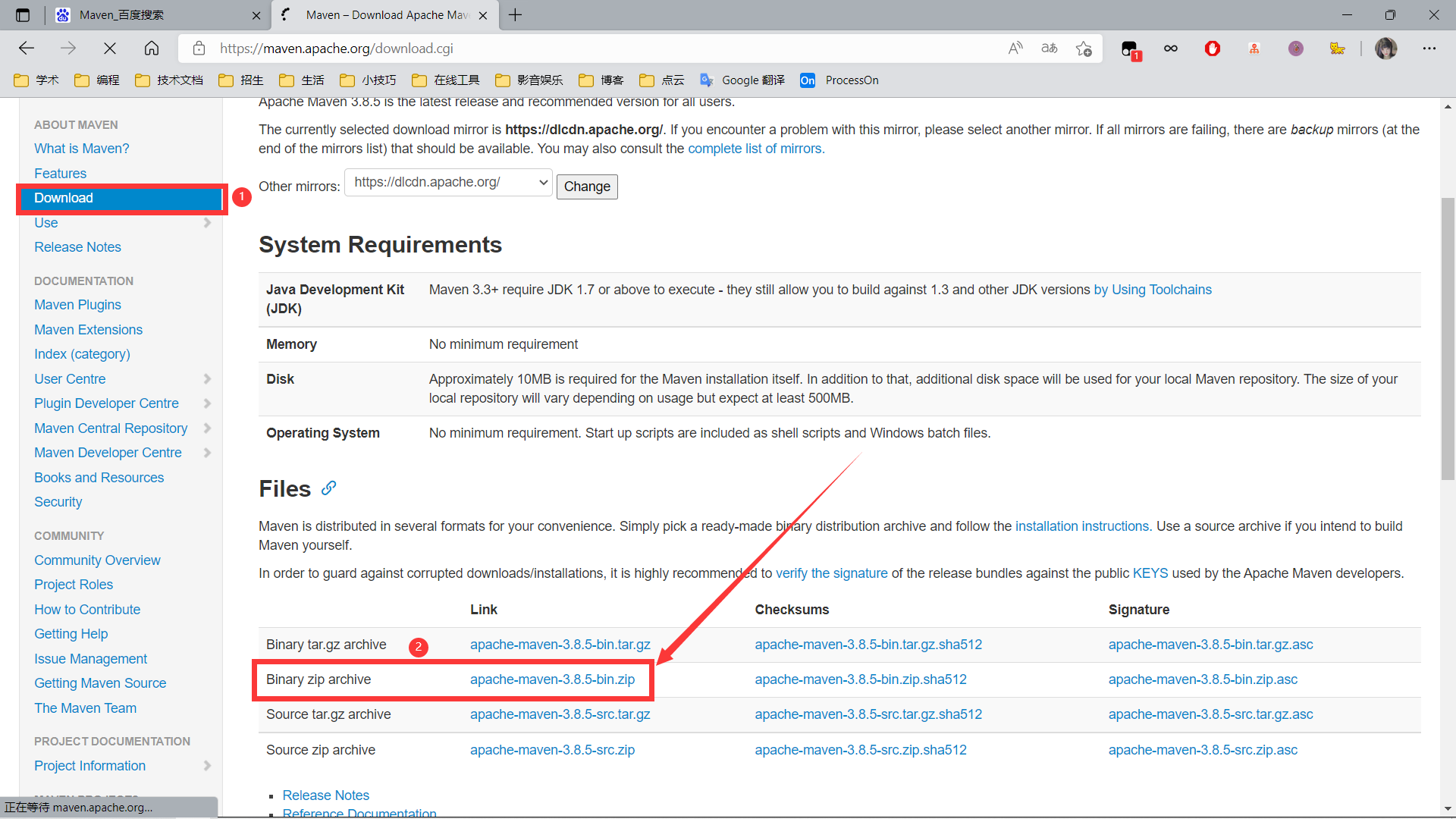The image size is (1456, 819).
Task: Expand the Maven Central Repository arrow
Action: coord(207,428)
